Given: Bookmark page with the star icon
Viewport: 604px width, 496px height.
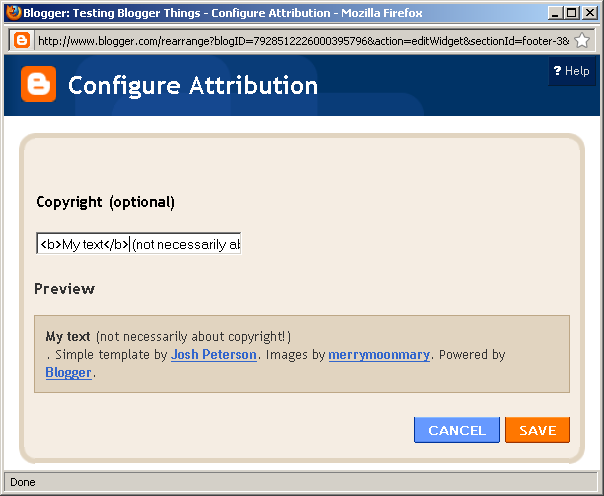Looking at the screenshot, I should coord(582,40).
